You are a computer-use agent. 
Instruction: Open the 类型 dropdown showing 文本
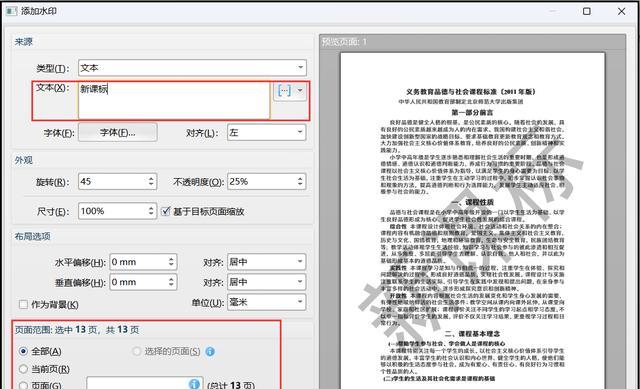192,68
